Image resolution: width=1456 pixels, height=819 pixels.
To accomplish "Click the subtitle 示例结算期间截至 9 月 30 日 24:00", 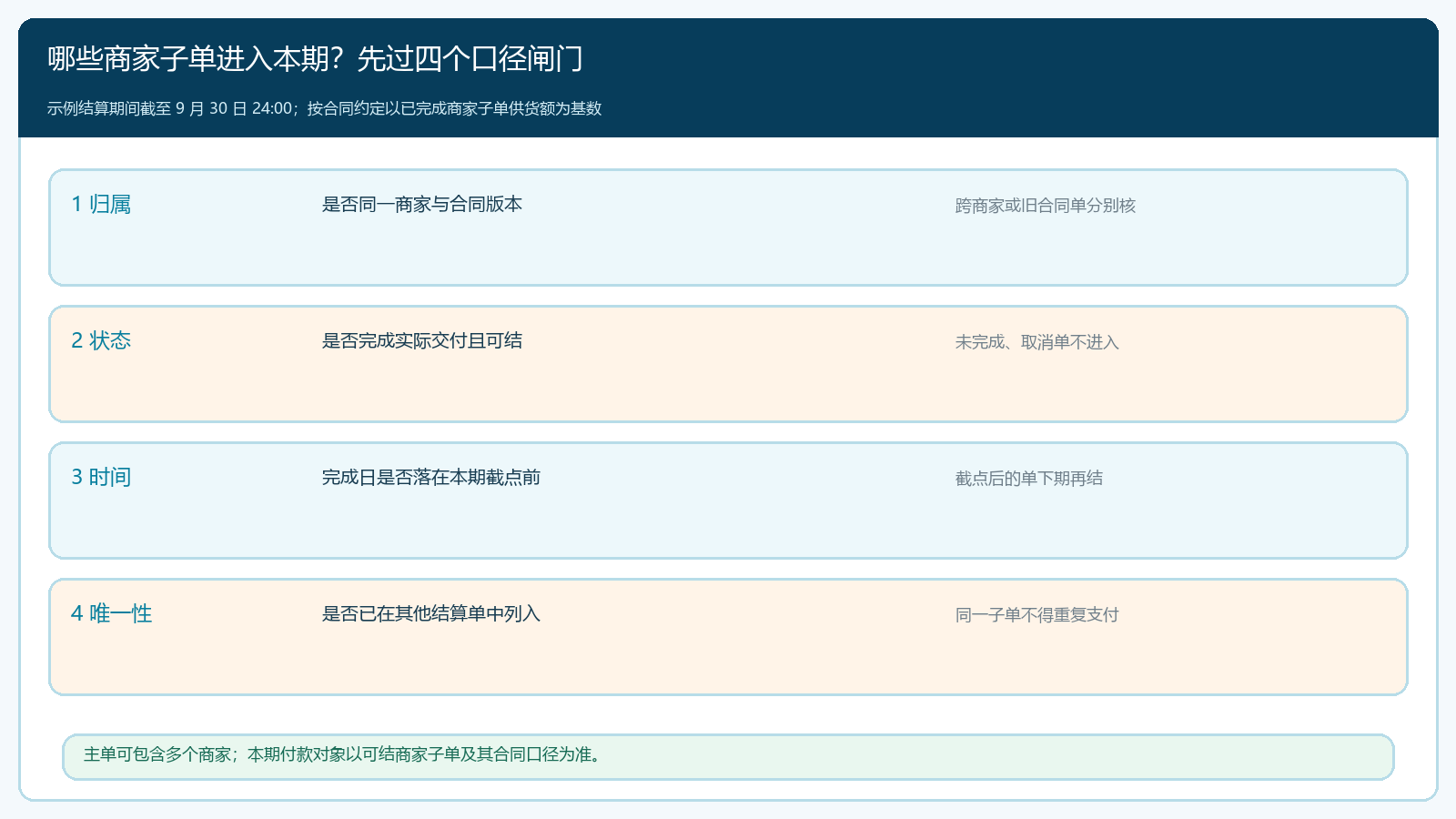I will click(170, 108).
